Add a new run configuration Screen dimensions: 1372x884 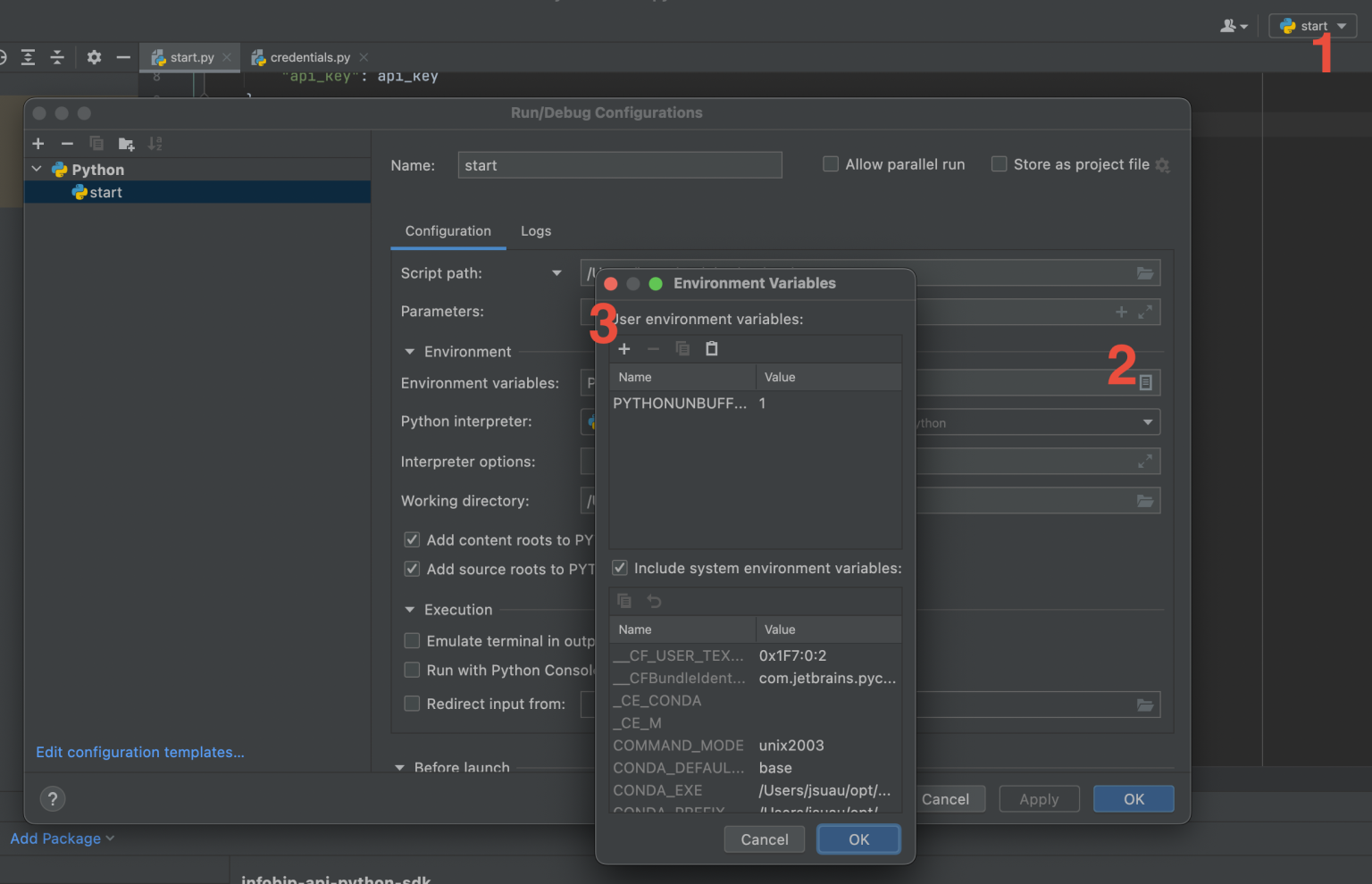click(x=38, y=143)
